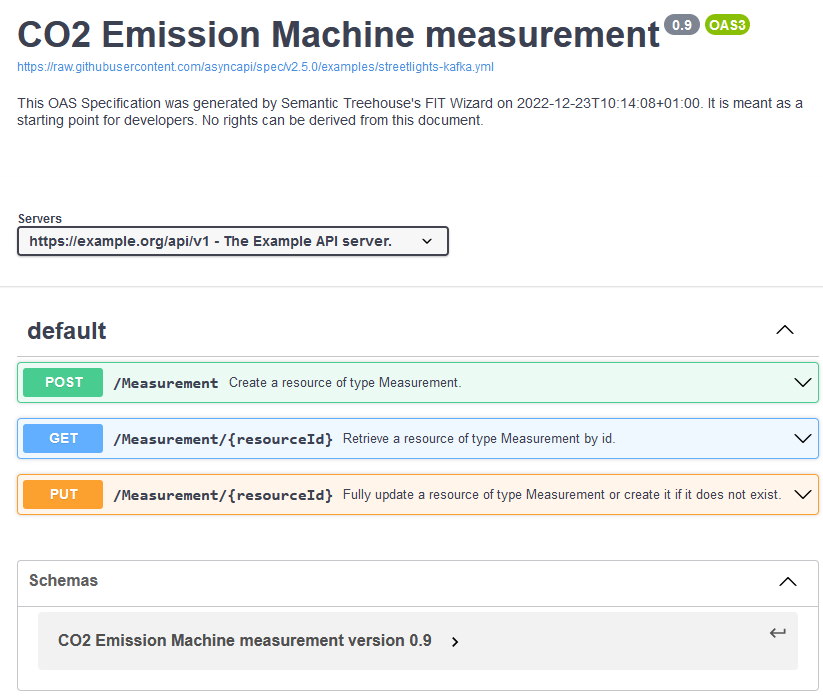Click the orange PUT method badge
This screenshot has width=823, height=697.
(x=63, y=494)
